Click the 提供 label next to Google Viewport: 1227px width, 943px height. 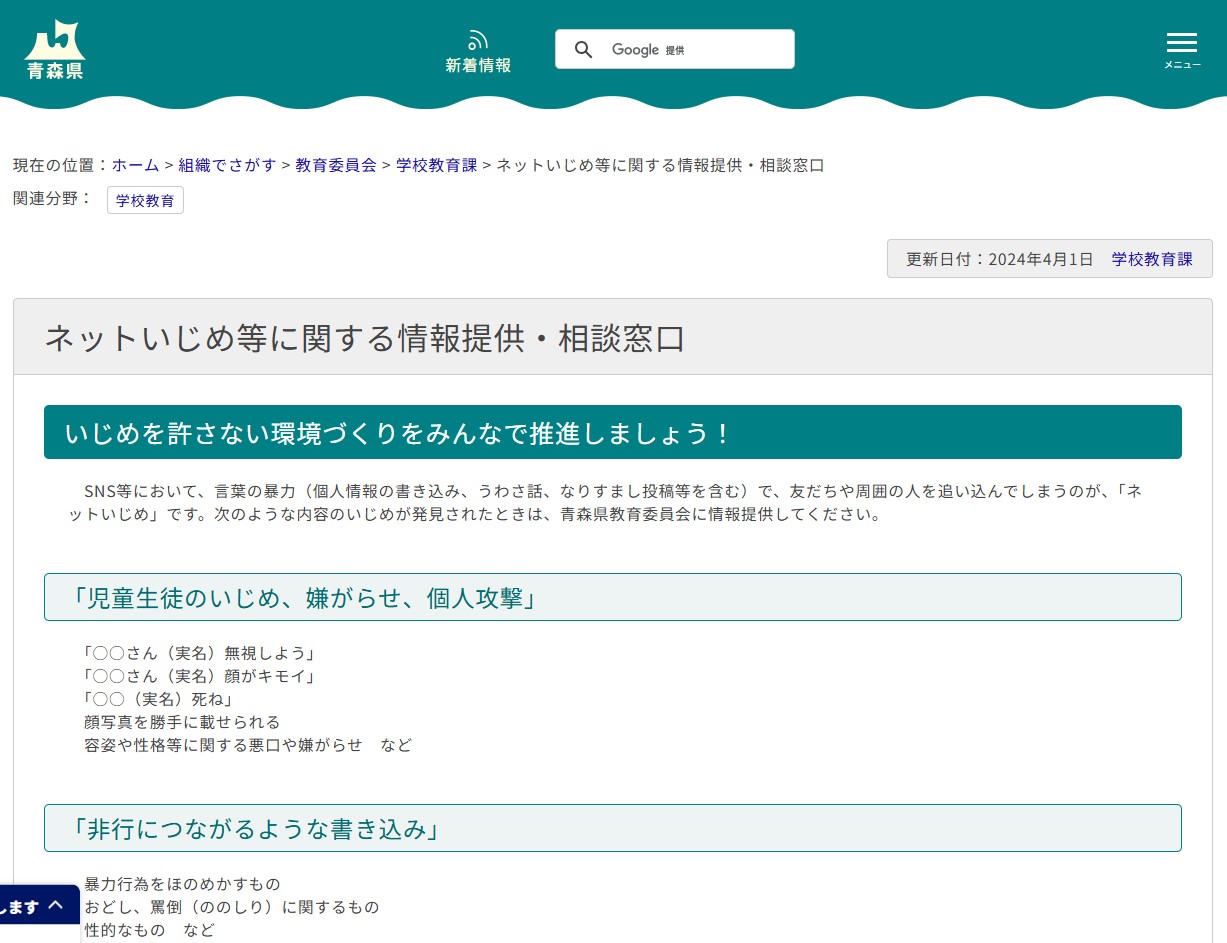click(x=675, y=50)
